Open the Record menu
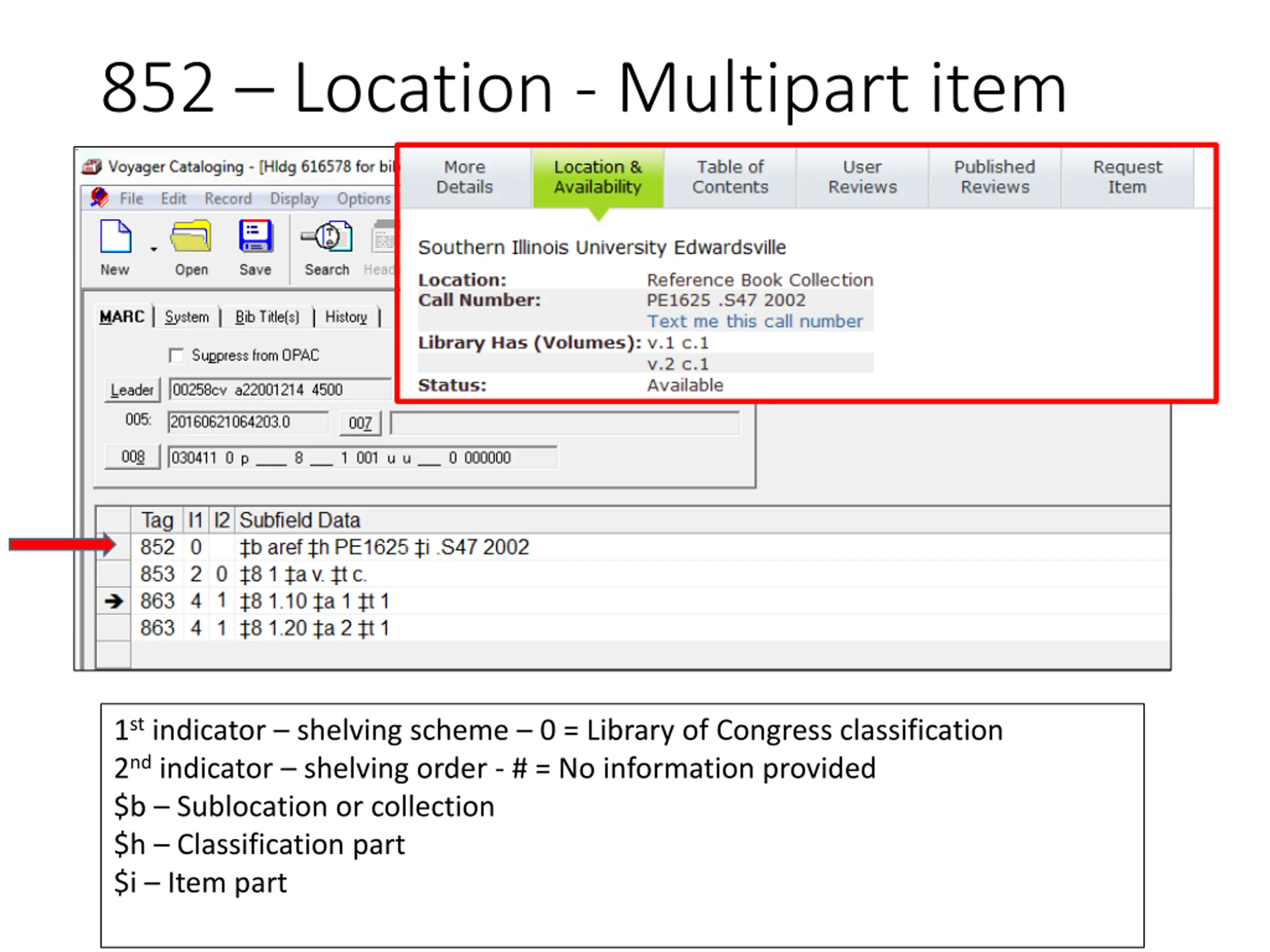The height and width of the screenshot is (952, 1270). pos(228,198)
